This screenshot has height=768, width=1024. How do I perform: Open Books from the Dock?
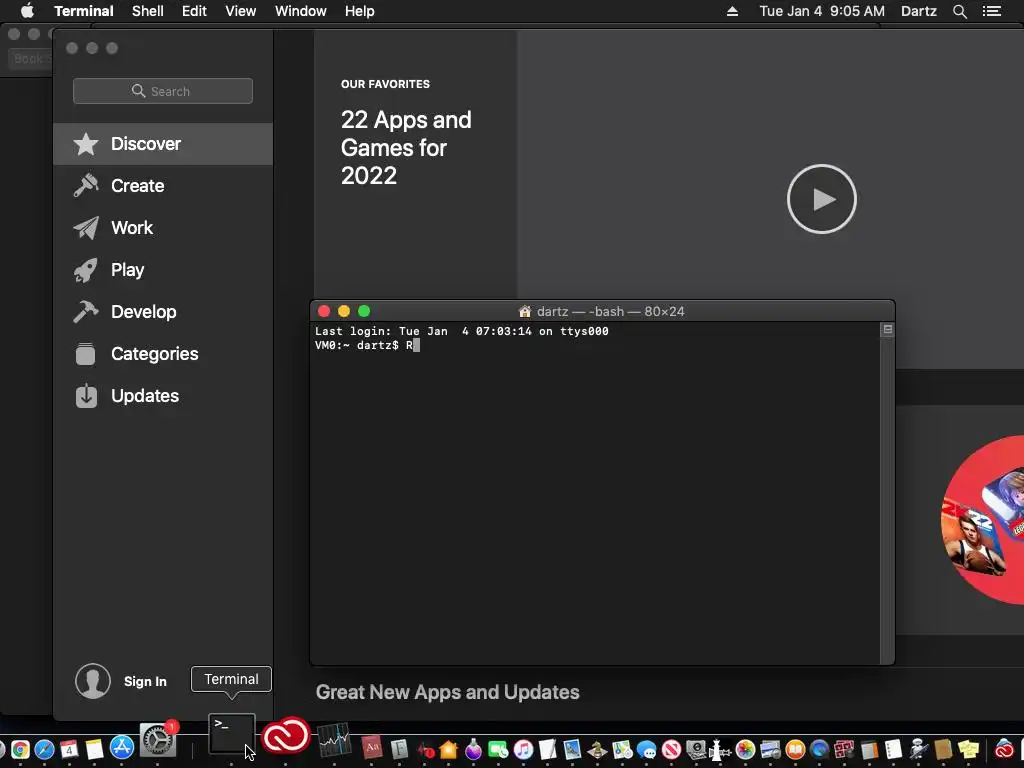[795, 750]
